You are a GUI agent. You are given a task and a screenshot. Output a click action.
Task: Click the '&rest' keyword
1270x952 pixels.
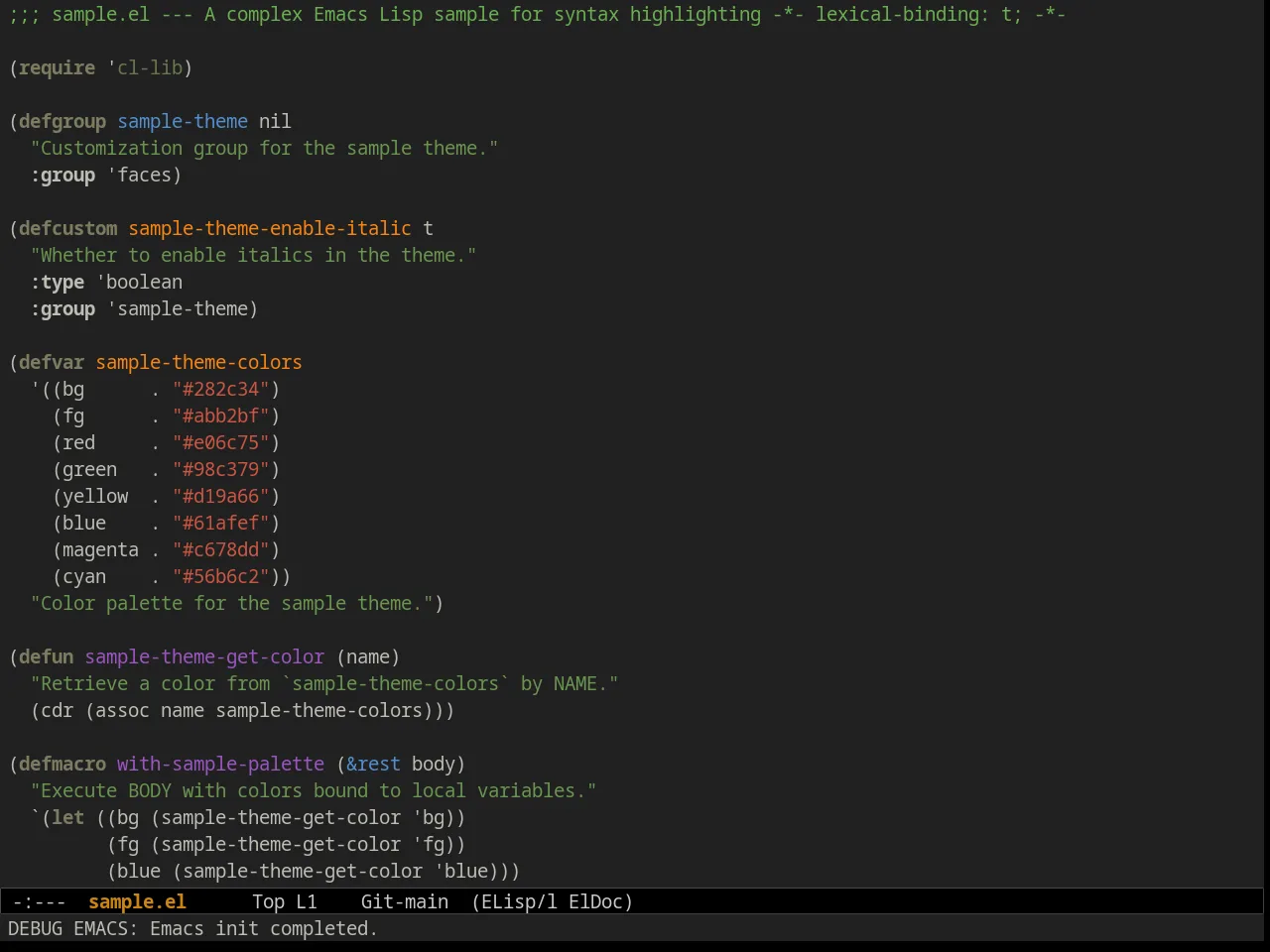click(x=373, y=764)
